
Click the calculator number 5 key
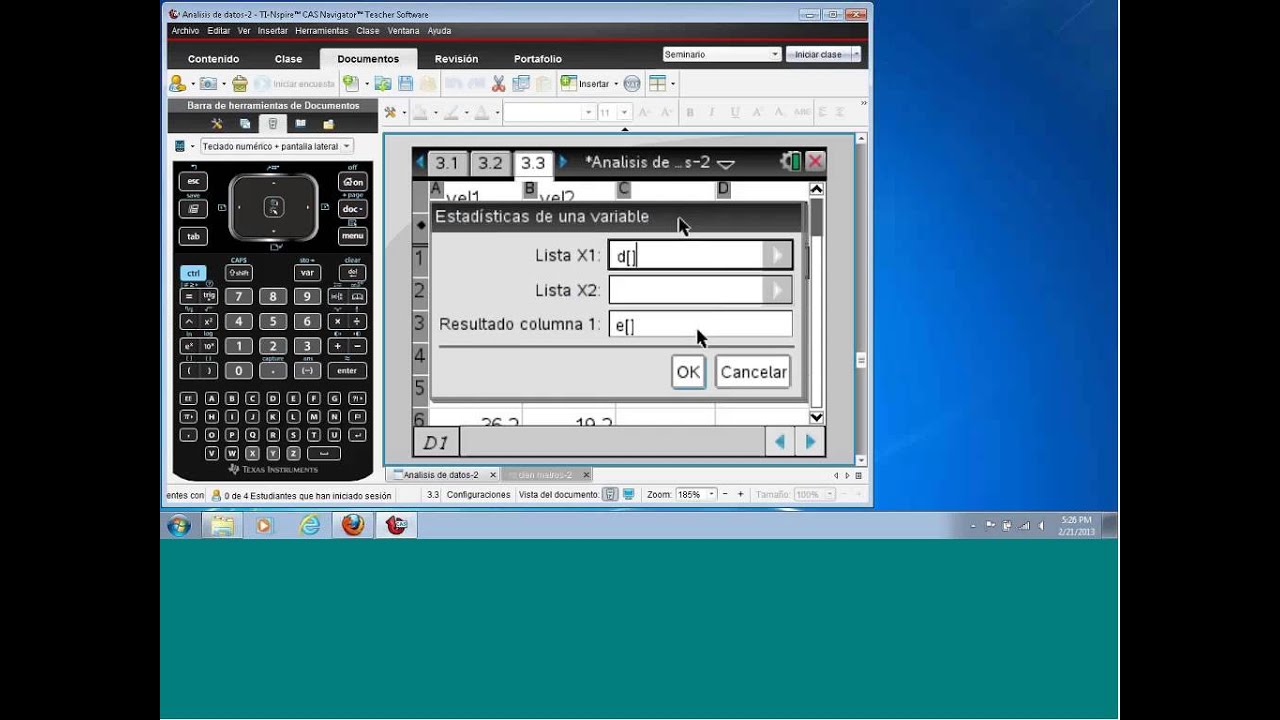[273, 321]
